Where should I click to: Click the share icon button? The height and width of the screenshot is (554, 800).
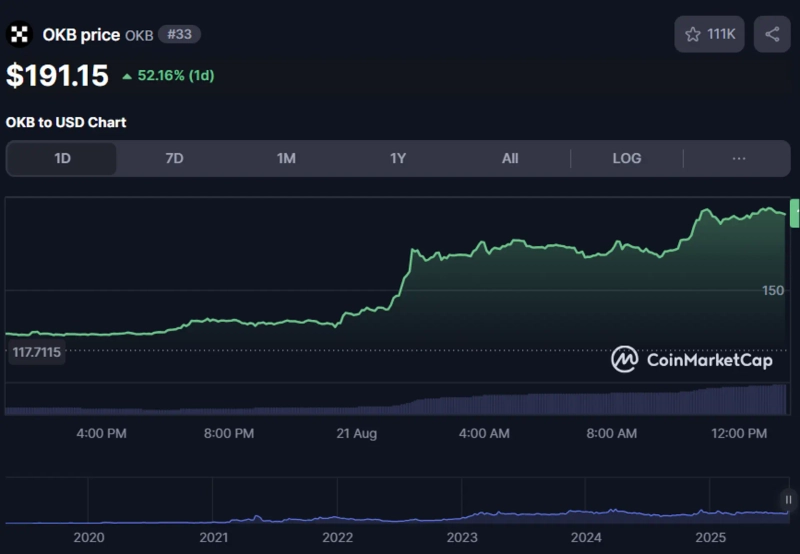(772, 34)
